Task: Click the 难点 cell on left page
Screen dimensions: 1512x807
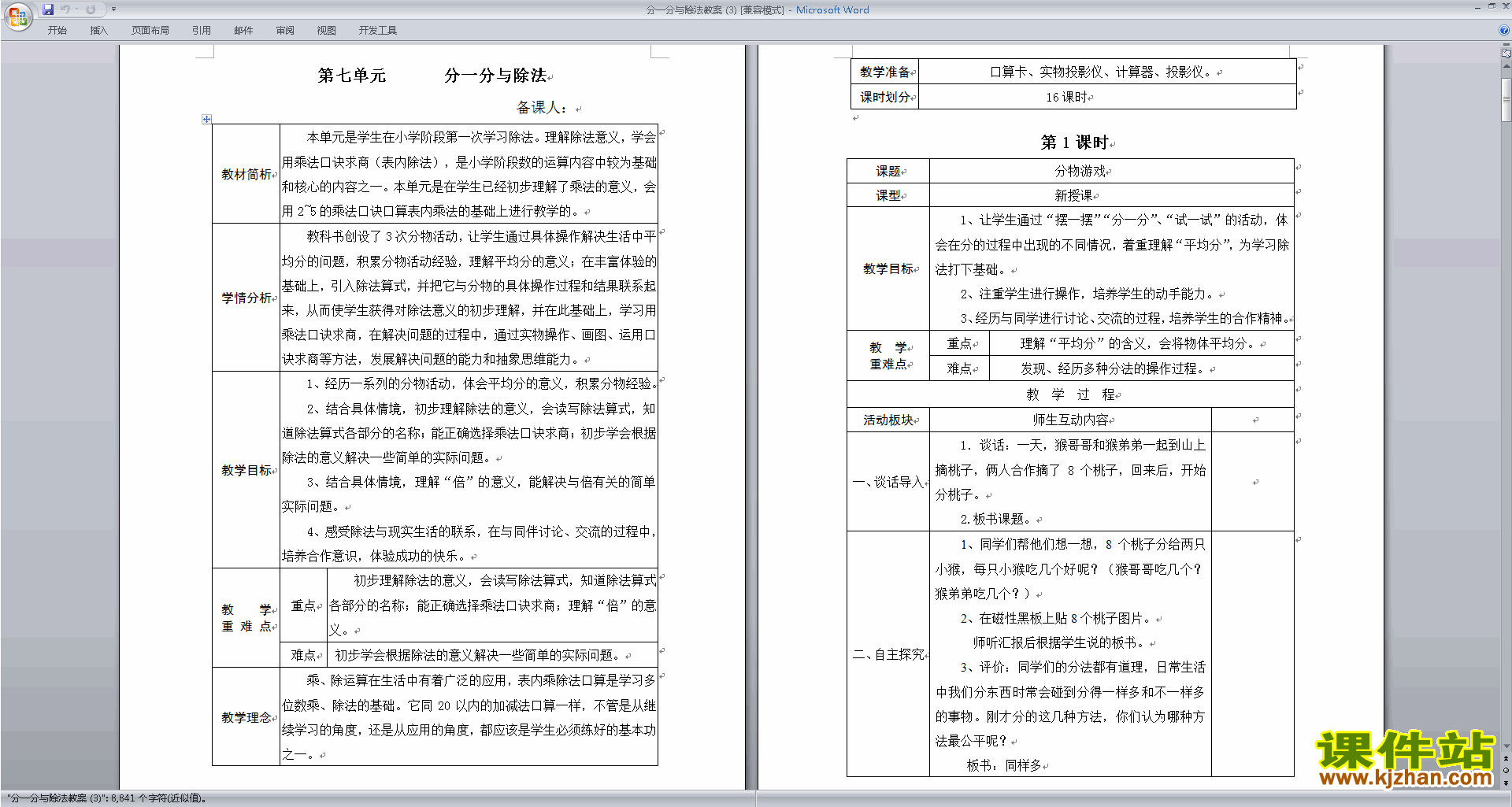Action: click(303, 655)
